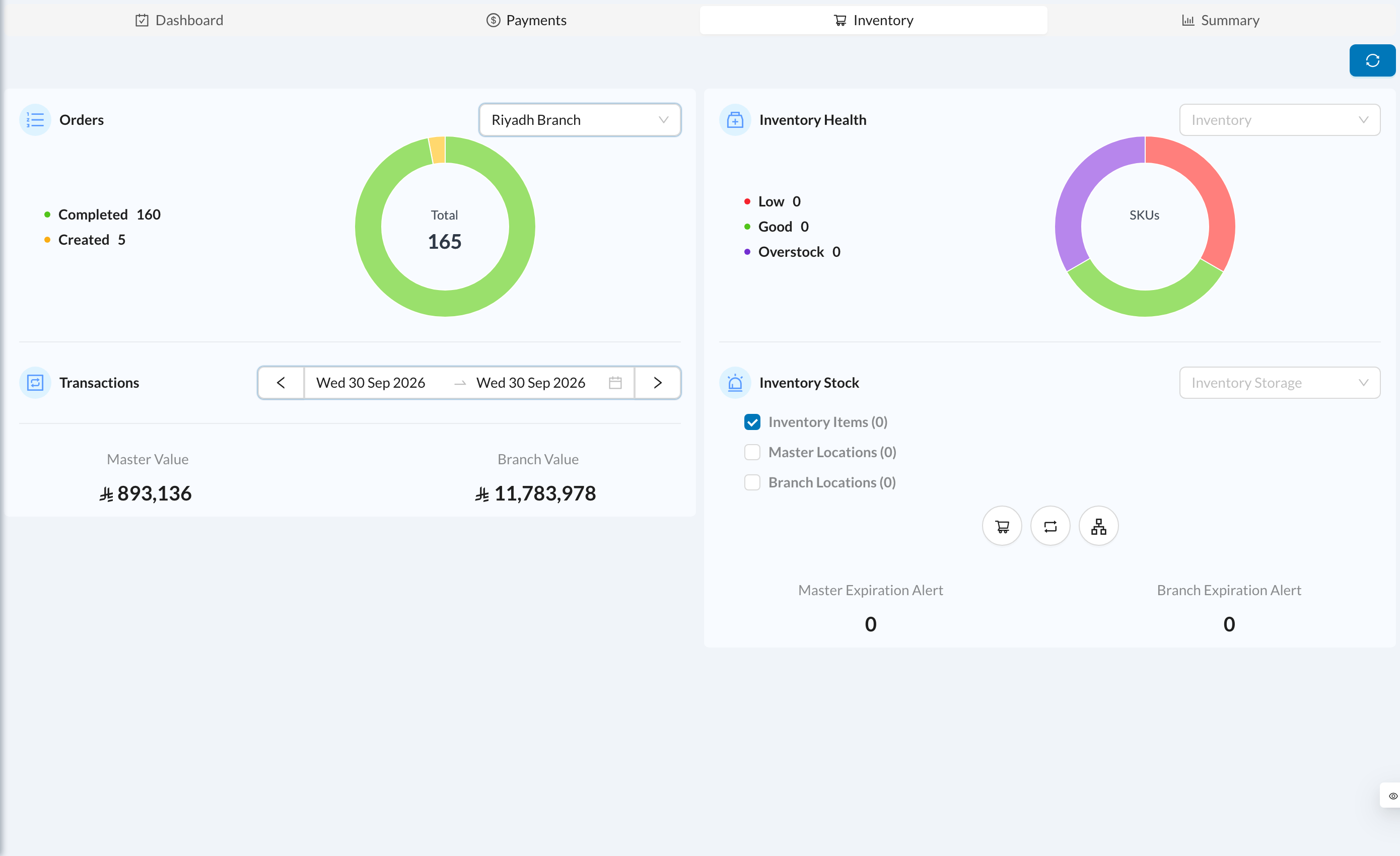Switch to the Dashboard tab
1400x856 pixels.
tap(179, 21)
